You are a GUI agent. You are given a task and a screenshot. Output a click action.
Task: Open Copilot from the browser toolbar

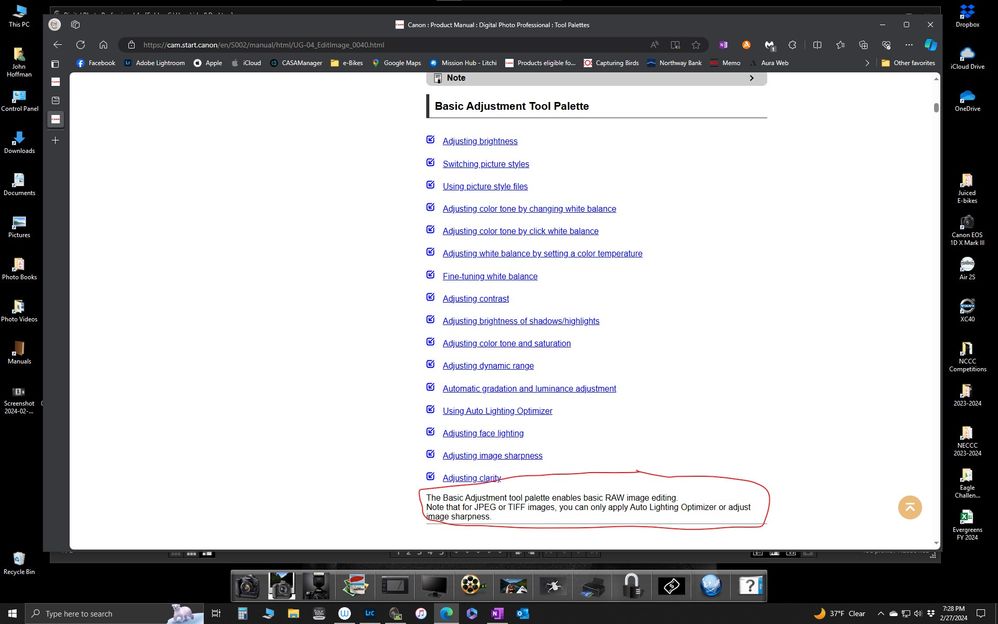(930, 45)
